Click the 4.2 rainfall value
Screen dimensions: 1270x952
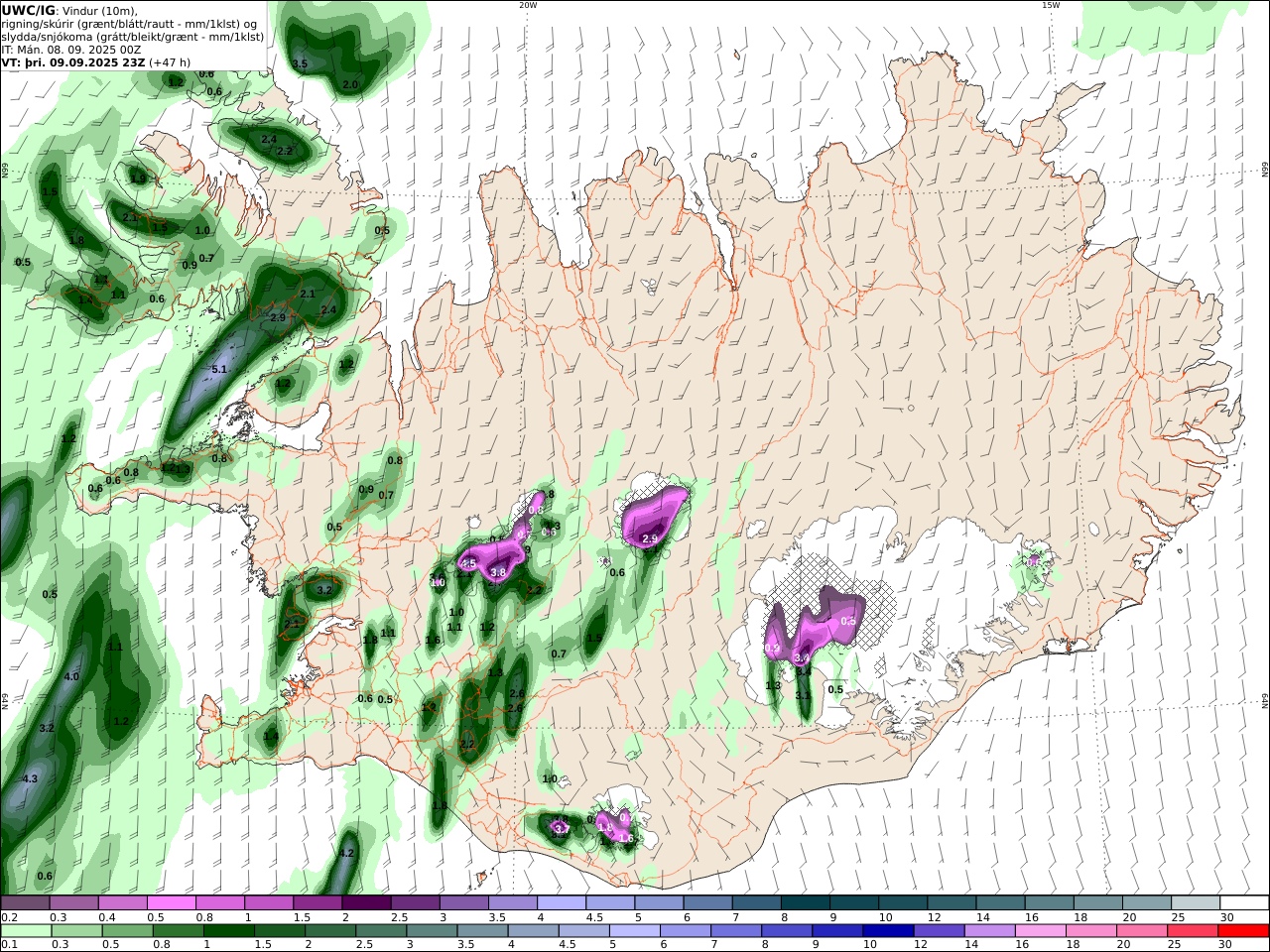tap(346, 853)
